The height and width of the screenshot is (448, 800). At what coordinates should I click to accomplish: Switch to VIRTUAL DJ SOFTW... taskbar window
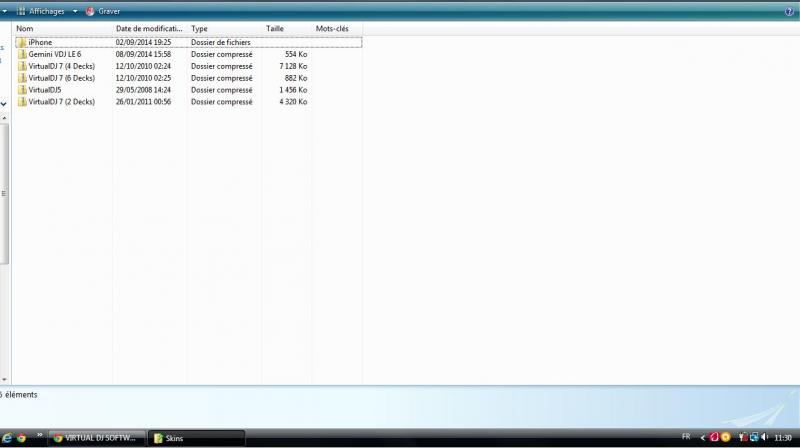(x=96, y=438)
